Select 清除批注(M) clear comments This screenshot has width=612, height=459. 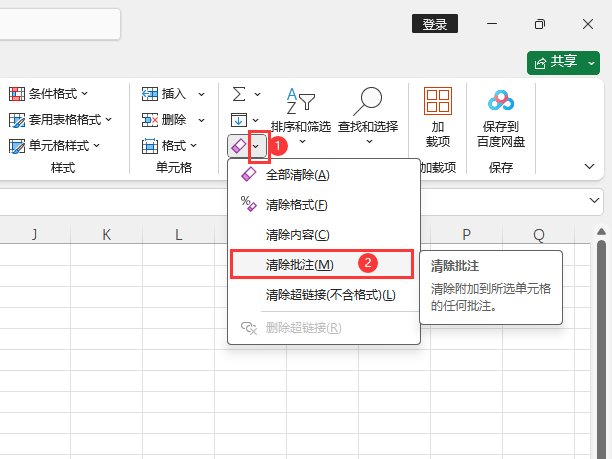(322, 265)
